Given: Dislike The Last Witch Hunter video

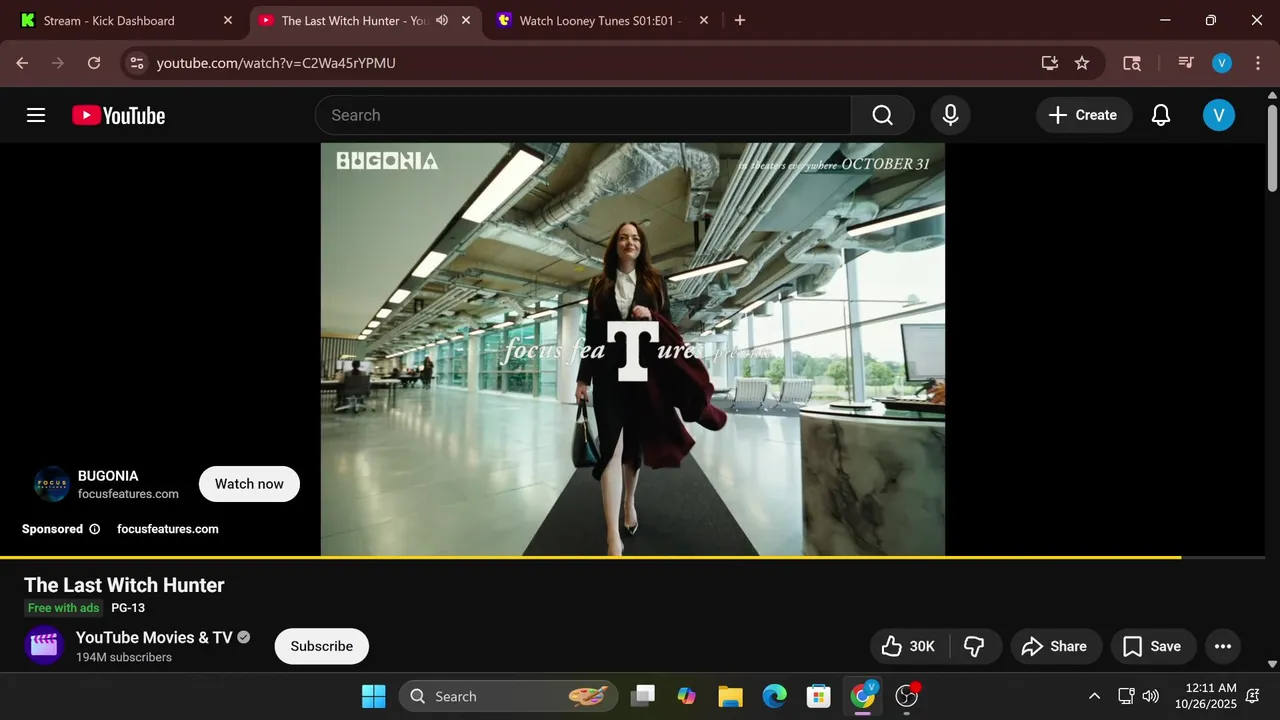Looking at the screenshot, I should [974, 646].
